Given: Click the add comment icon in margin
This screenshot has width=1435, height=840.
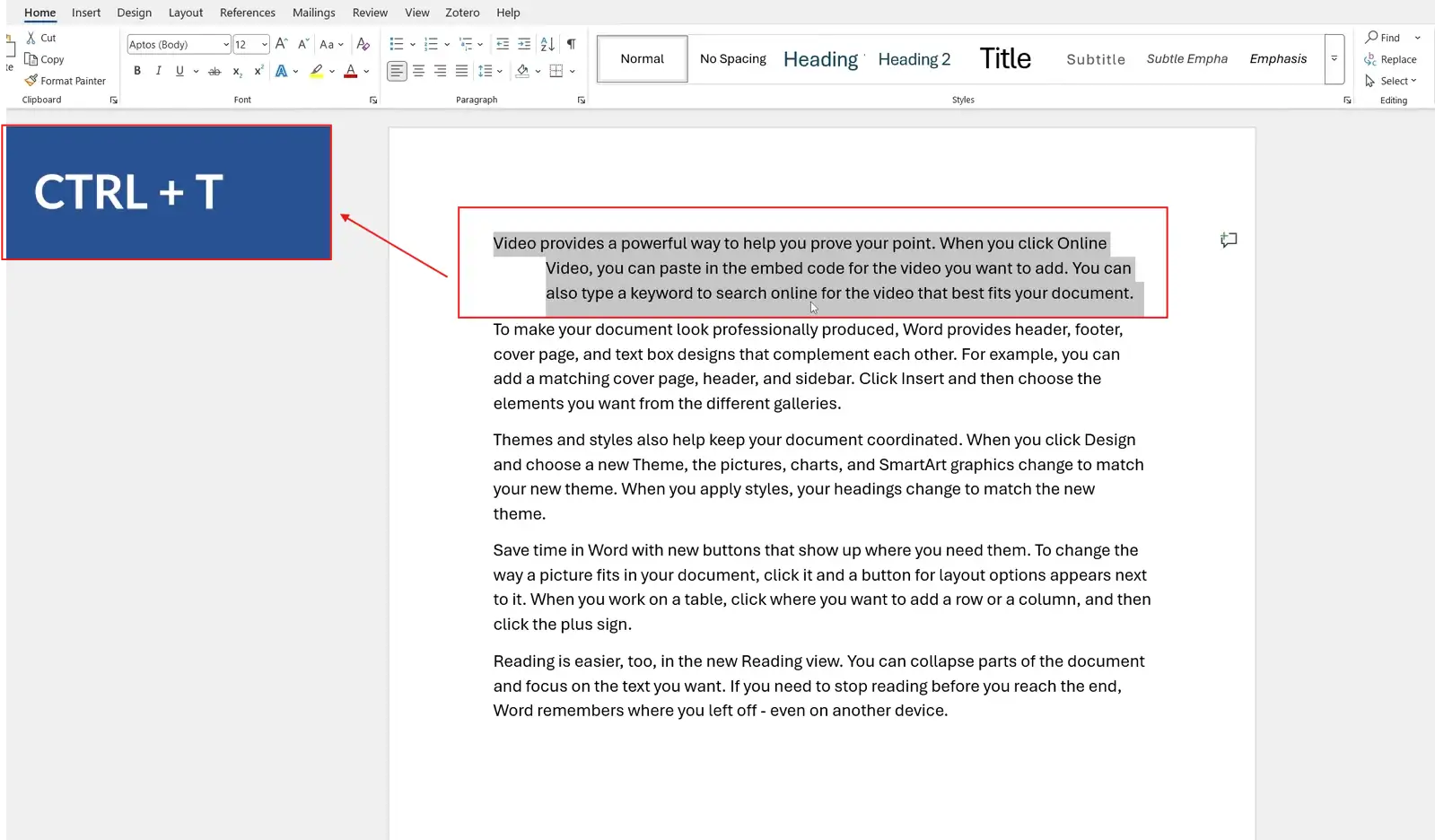Looking at the screenshot, I should 1229,240.
